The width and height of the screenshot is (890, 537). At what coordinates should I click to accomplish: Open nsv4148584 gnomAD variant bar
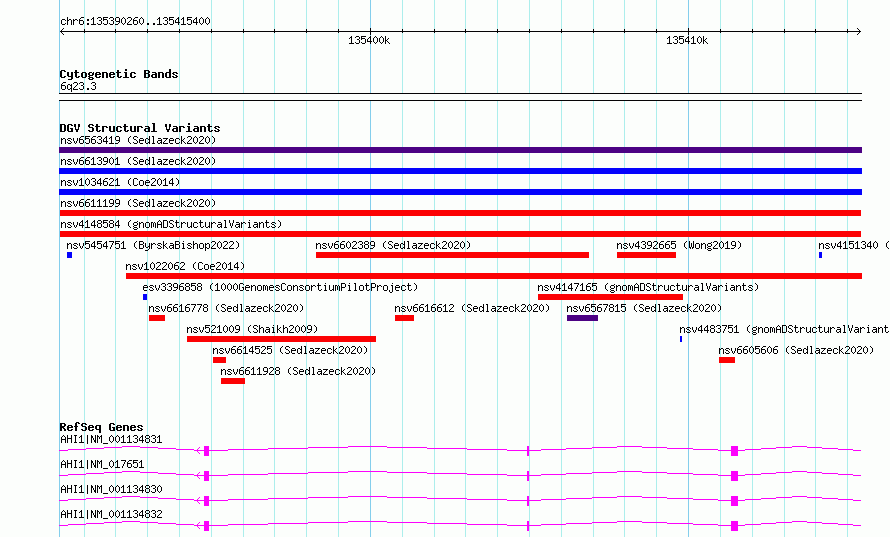460,234
